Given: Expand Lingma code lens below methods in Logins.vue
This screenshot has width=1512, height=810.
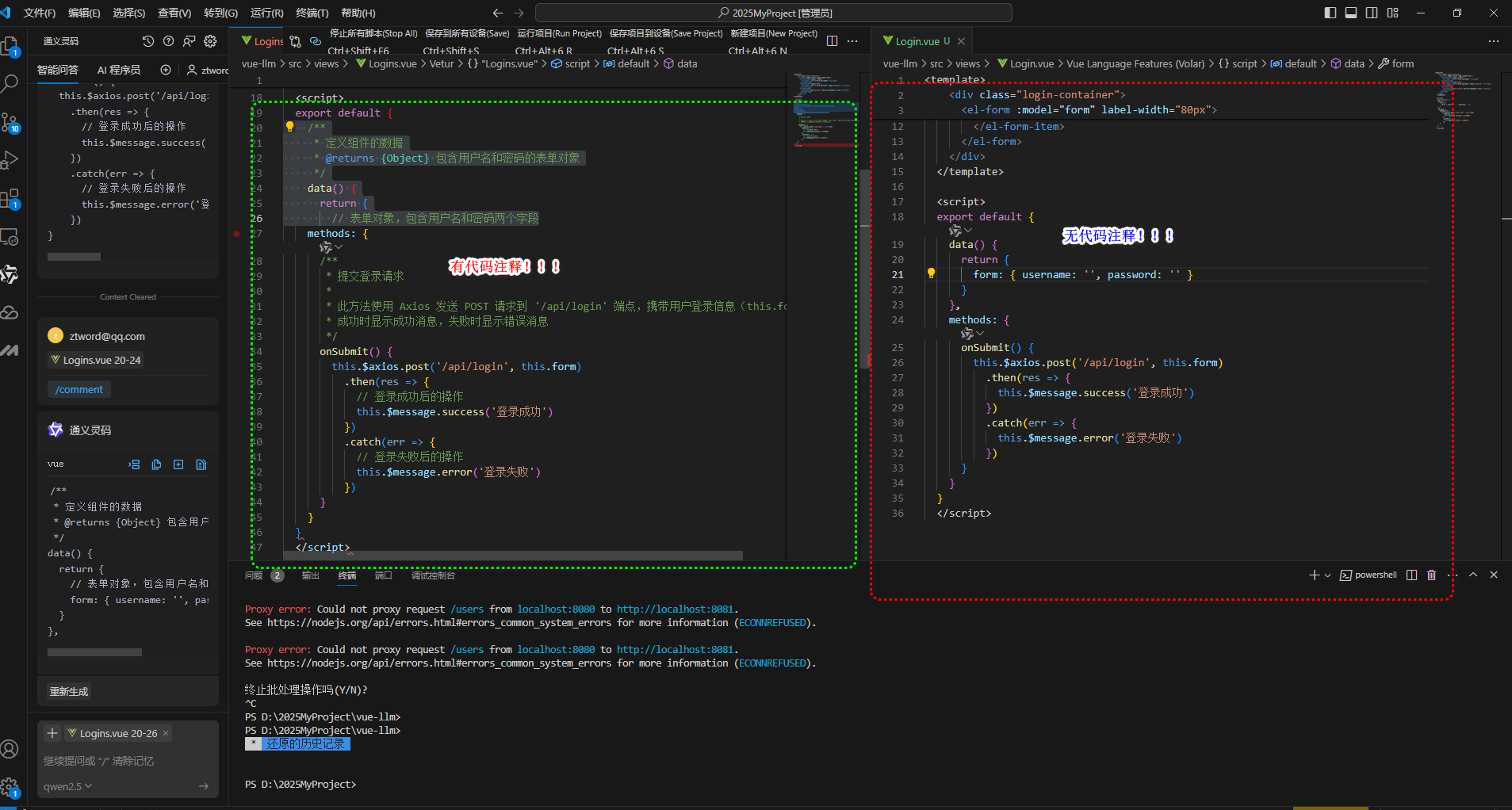Looking at the screenshot, I should [x=331, y=247].
